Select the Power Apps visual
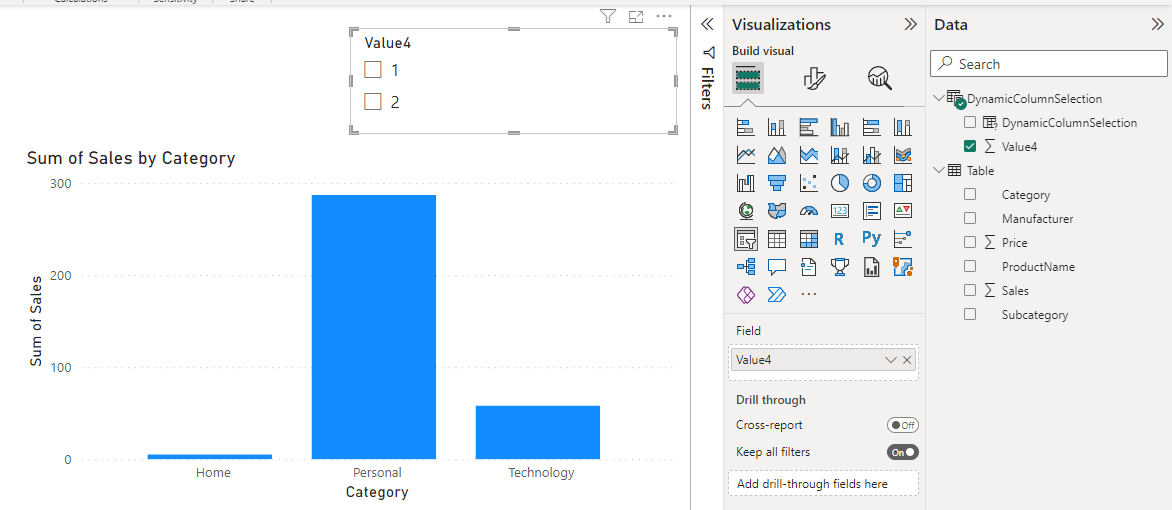This screenshot has height=510, width=1172. 745,294
